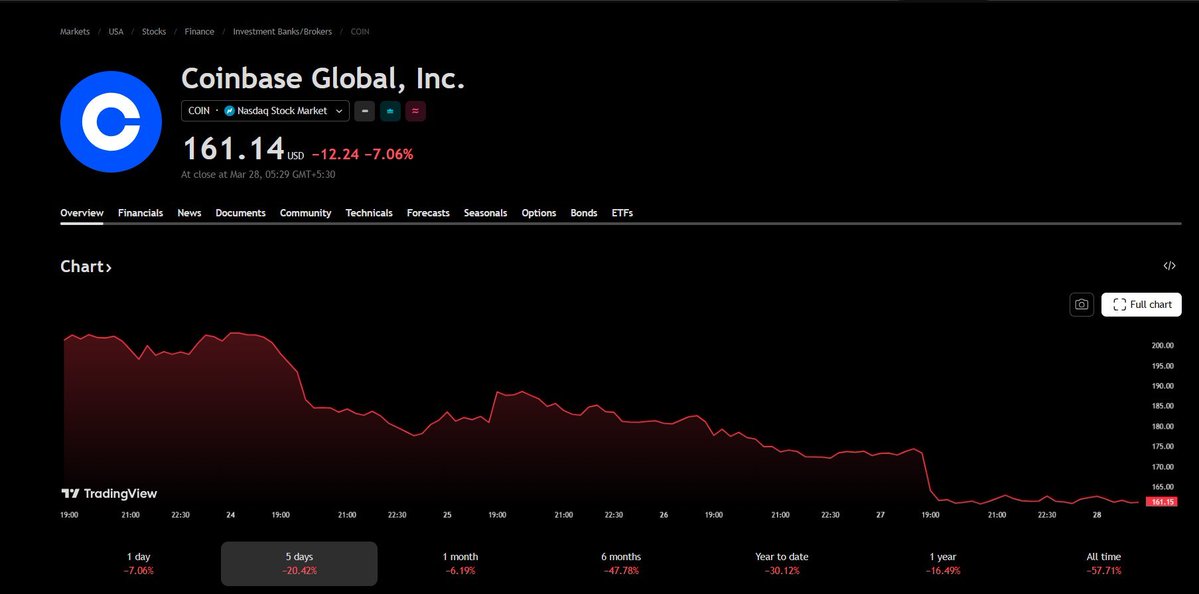Click the Coinbase blue logo
The height and width of the screenshot is (594, 1199).
point(111,122)
